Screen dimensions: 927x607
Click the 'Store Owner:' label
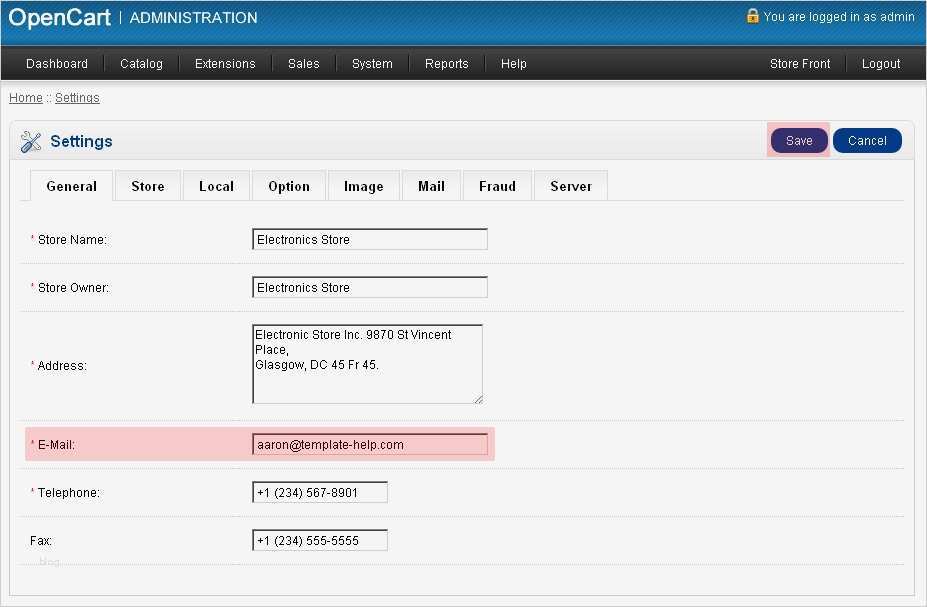pos(74,288)
